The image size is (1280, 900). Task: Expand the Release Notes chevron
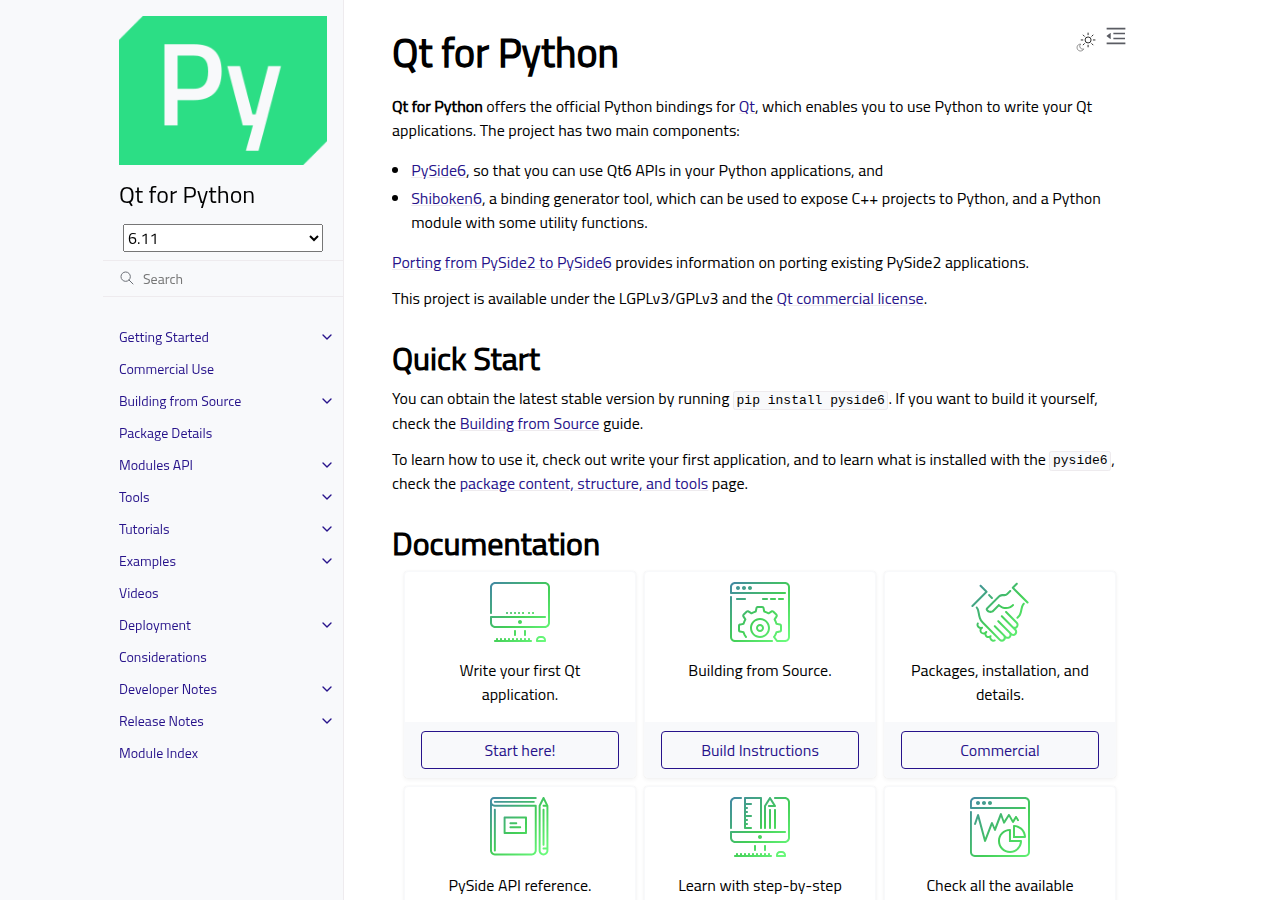pos(327,721)
